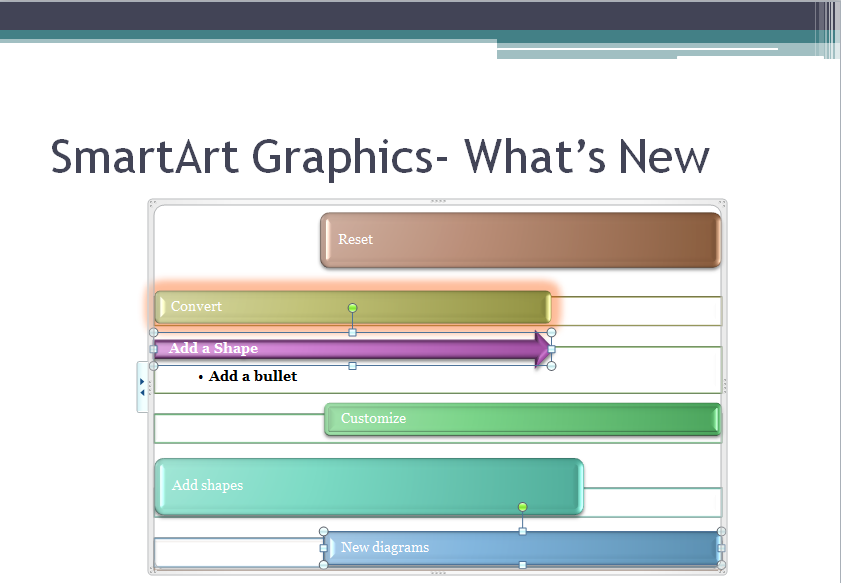Click the Reset button label text
841x583 pixels.
coord(355,239)
